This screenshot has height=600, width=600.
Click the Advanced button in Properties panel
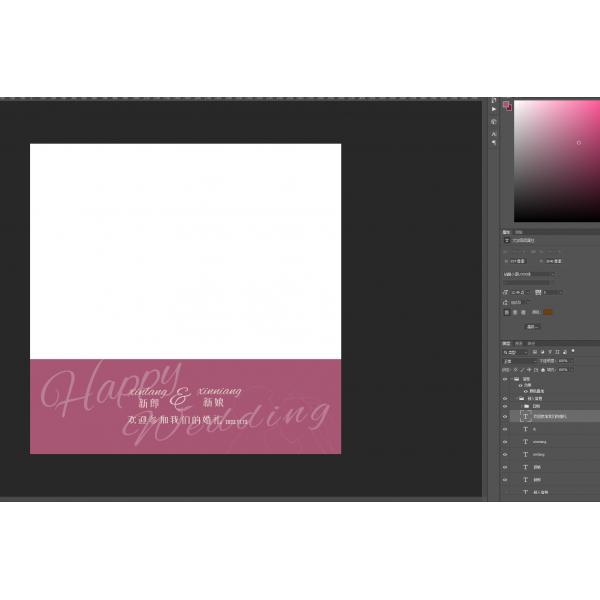coord(533,326)
